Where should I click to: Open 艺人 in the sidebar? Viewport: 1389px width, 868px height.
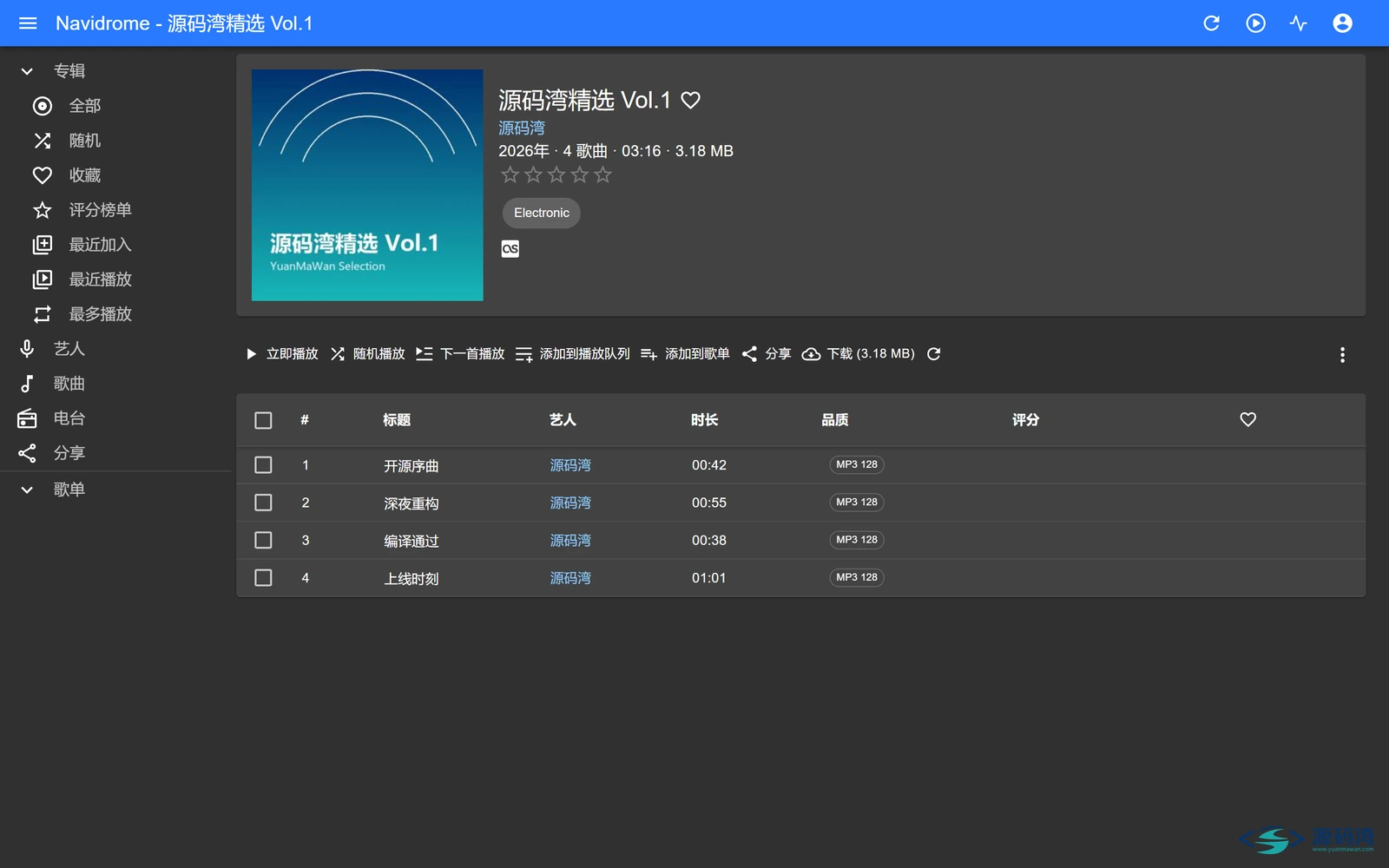coord(115,349)
